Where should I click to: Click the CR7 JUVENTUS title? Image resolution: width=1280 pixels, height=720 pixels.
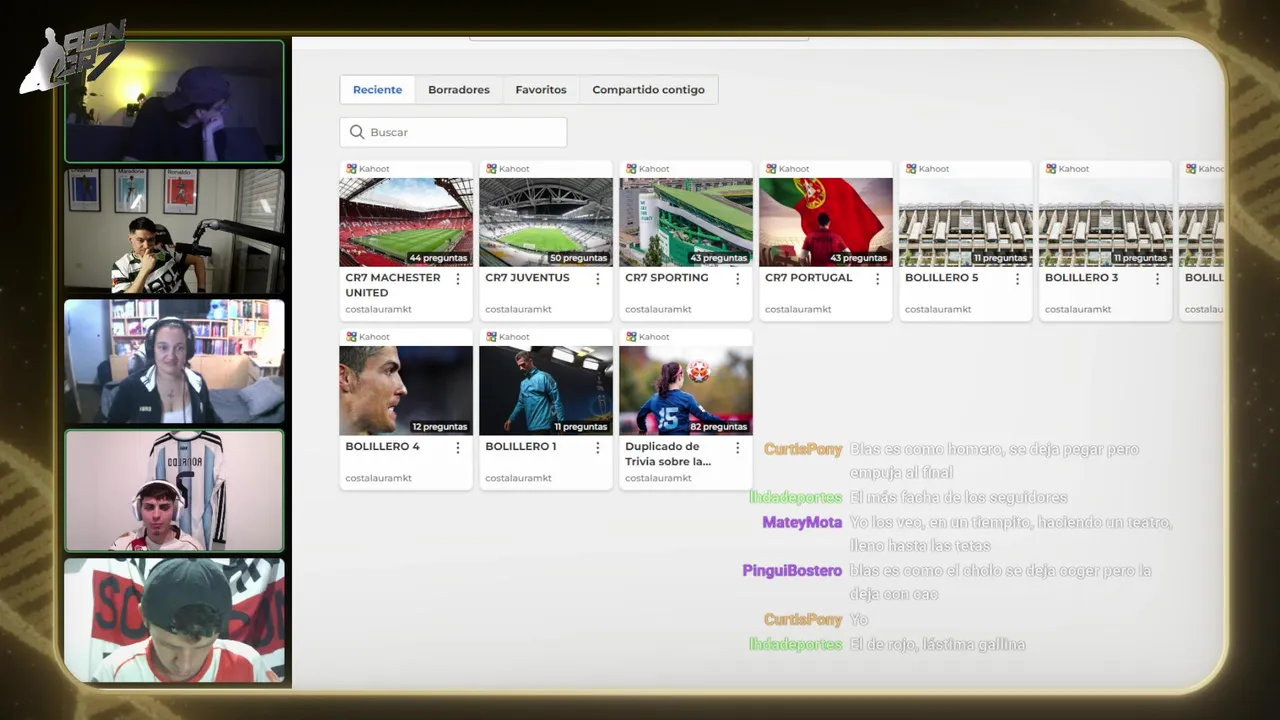click(x=527, y=278)
